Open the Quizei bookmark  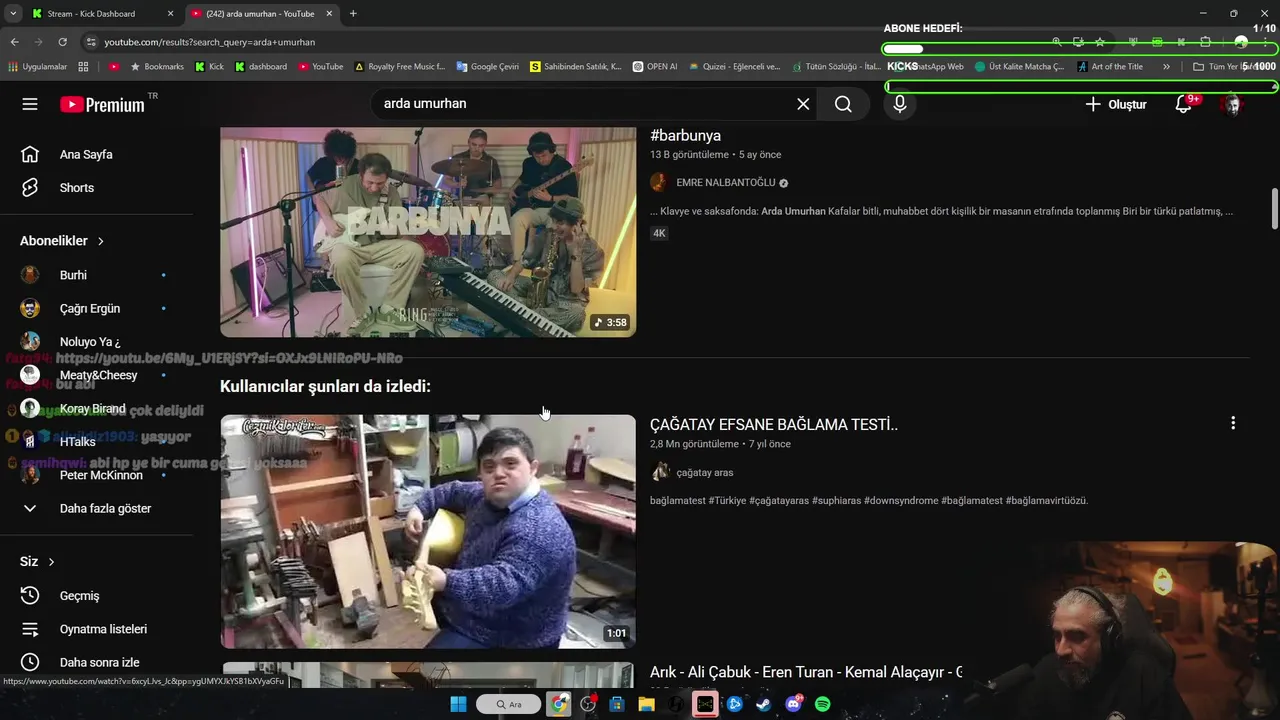click(x=734, y=67)
